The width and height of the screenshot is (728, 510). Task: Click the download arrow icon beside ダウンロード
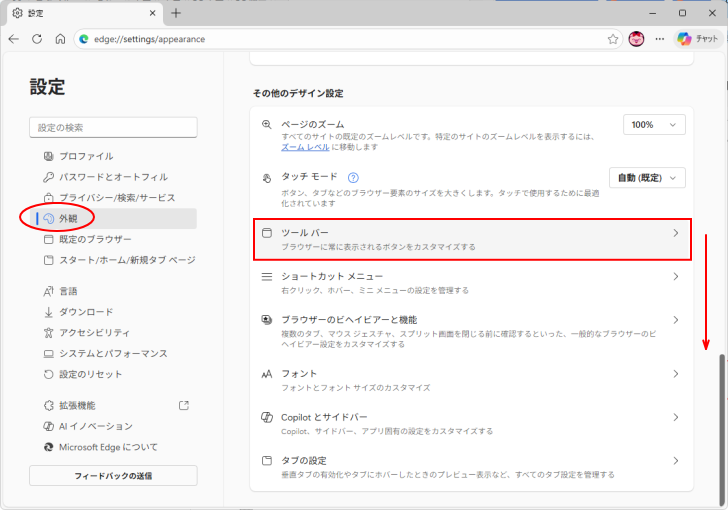tap(48, 312)
